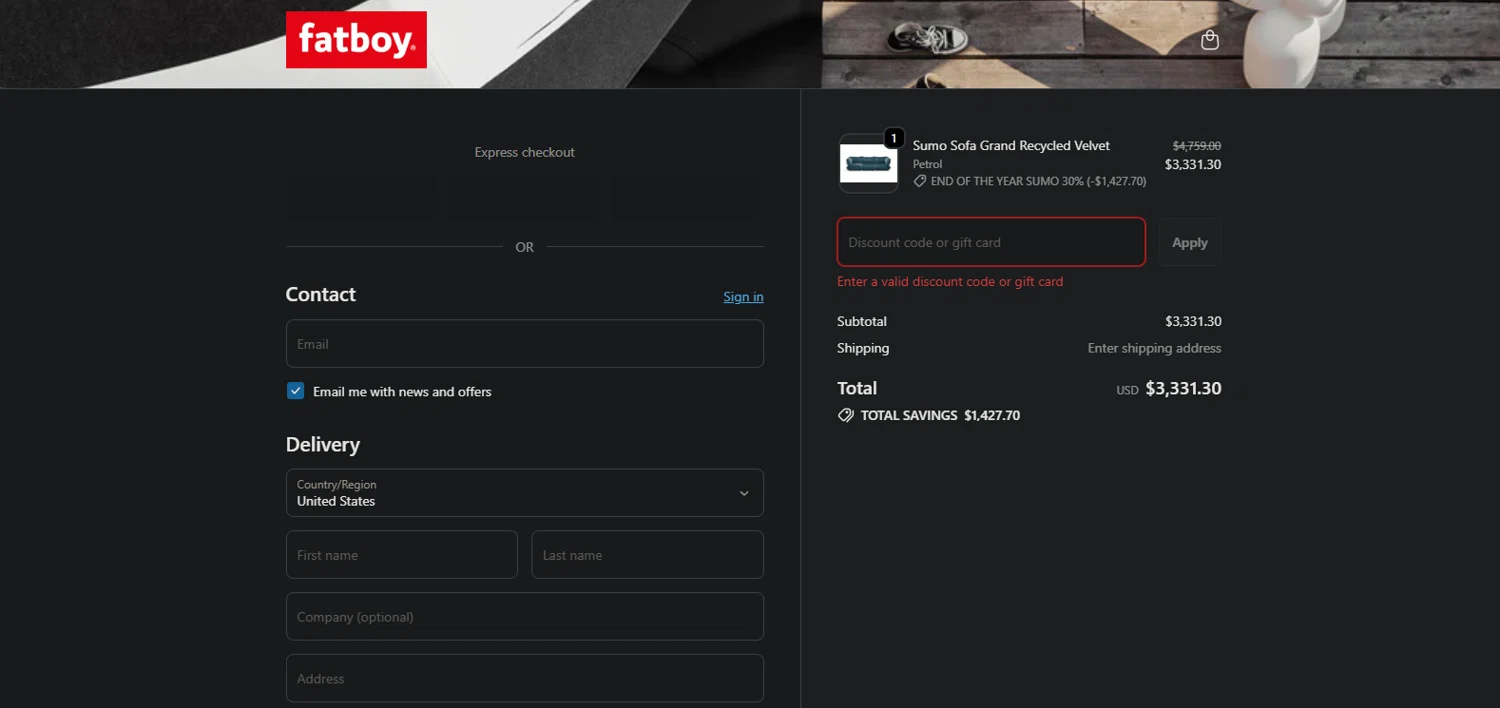
Task: Click the Delivery heading
Action: point(323,445)
